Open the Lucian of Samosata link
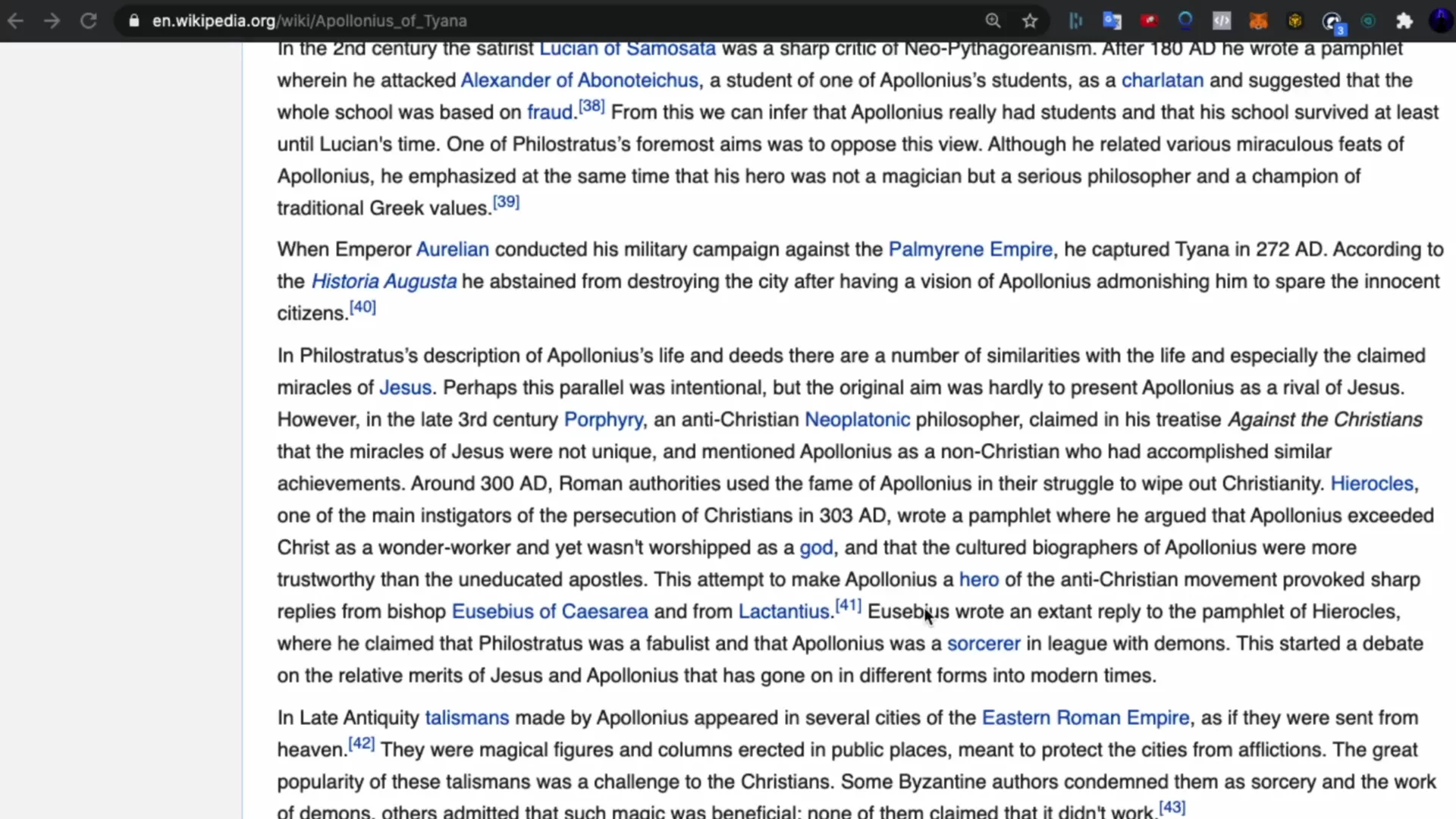The height and width of the screenshot is (819, 1456). pyautogui.click(x=627, y=49)
